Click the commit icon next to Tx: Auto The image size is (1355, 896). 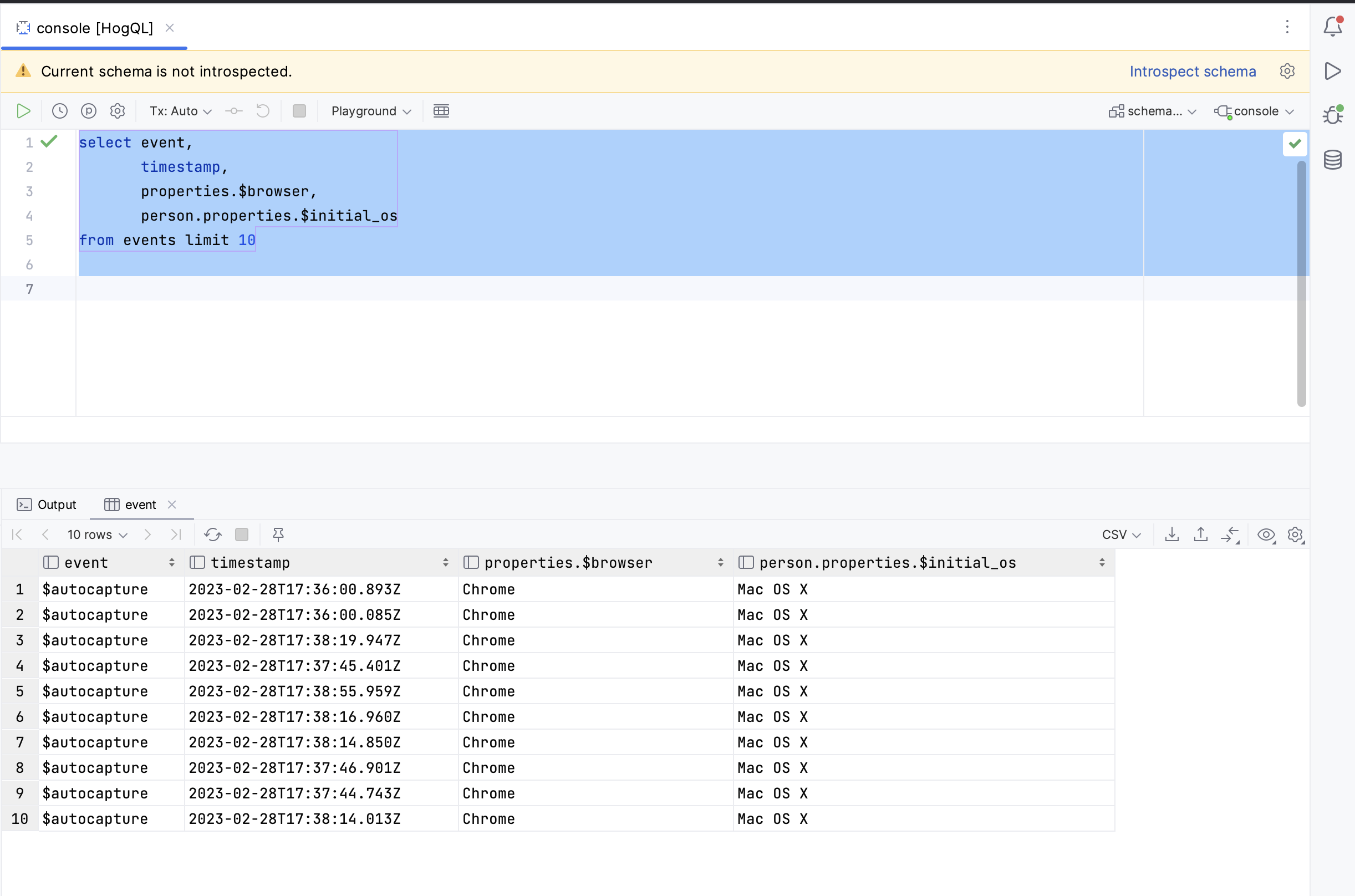pos(233,111)
